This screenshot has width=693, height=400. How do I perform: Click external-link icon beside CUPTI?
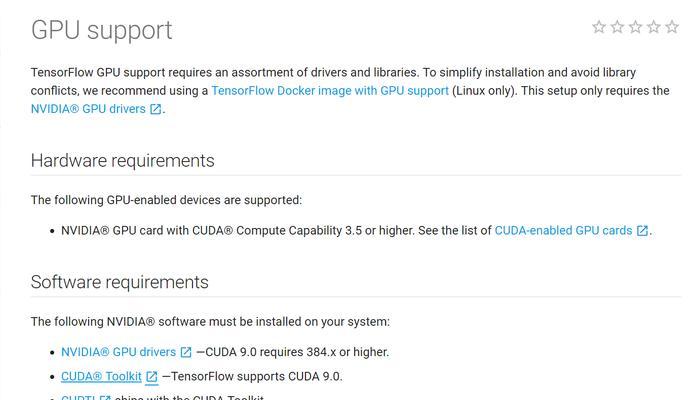[105, 398]
